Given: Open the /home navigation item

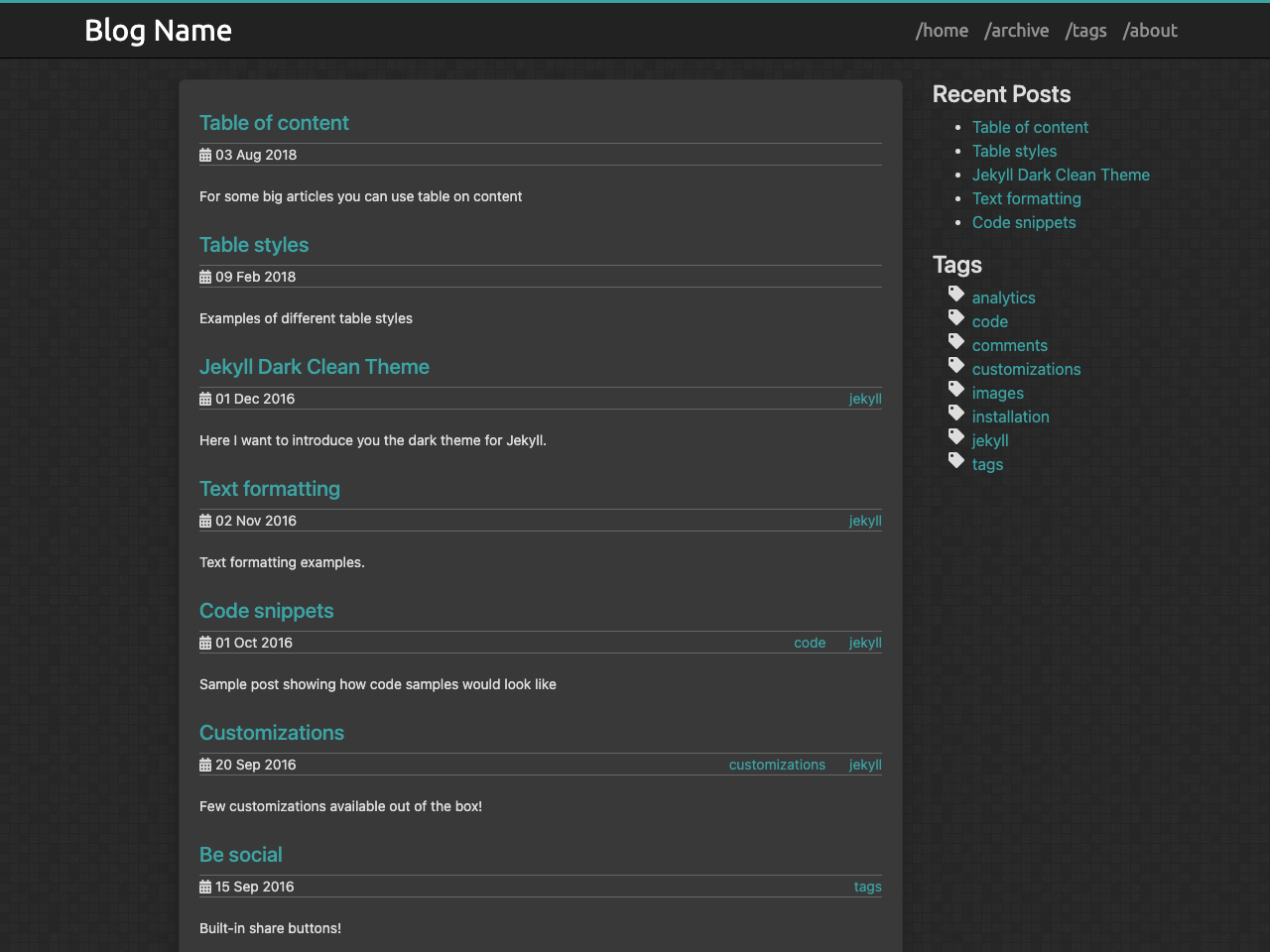Looking at the screenshot, I should (x=942, y=31).
